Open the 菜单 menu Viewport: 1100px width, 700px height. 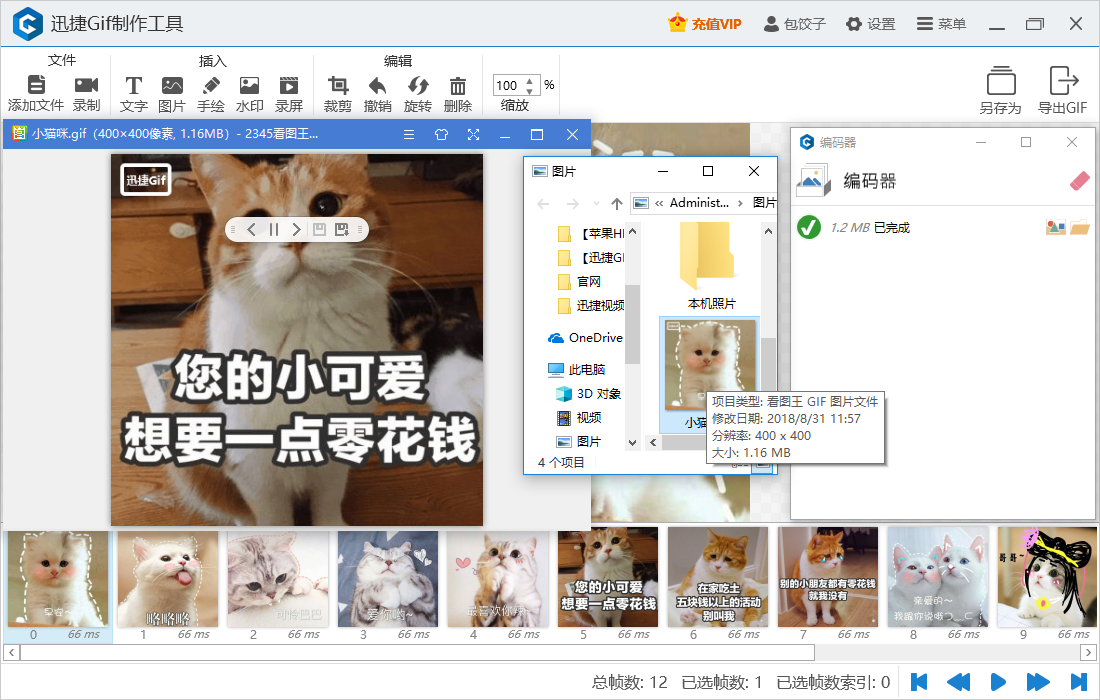coord(941,22)
